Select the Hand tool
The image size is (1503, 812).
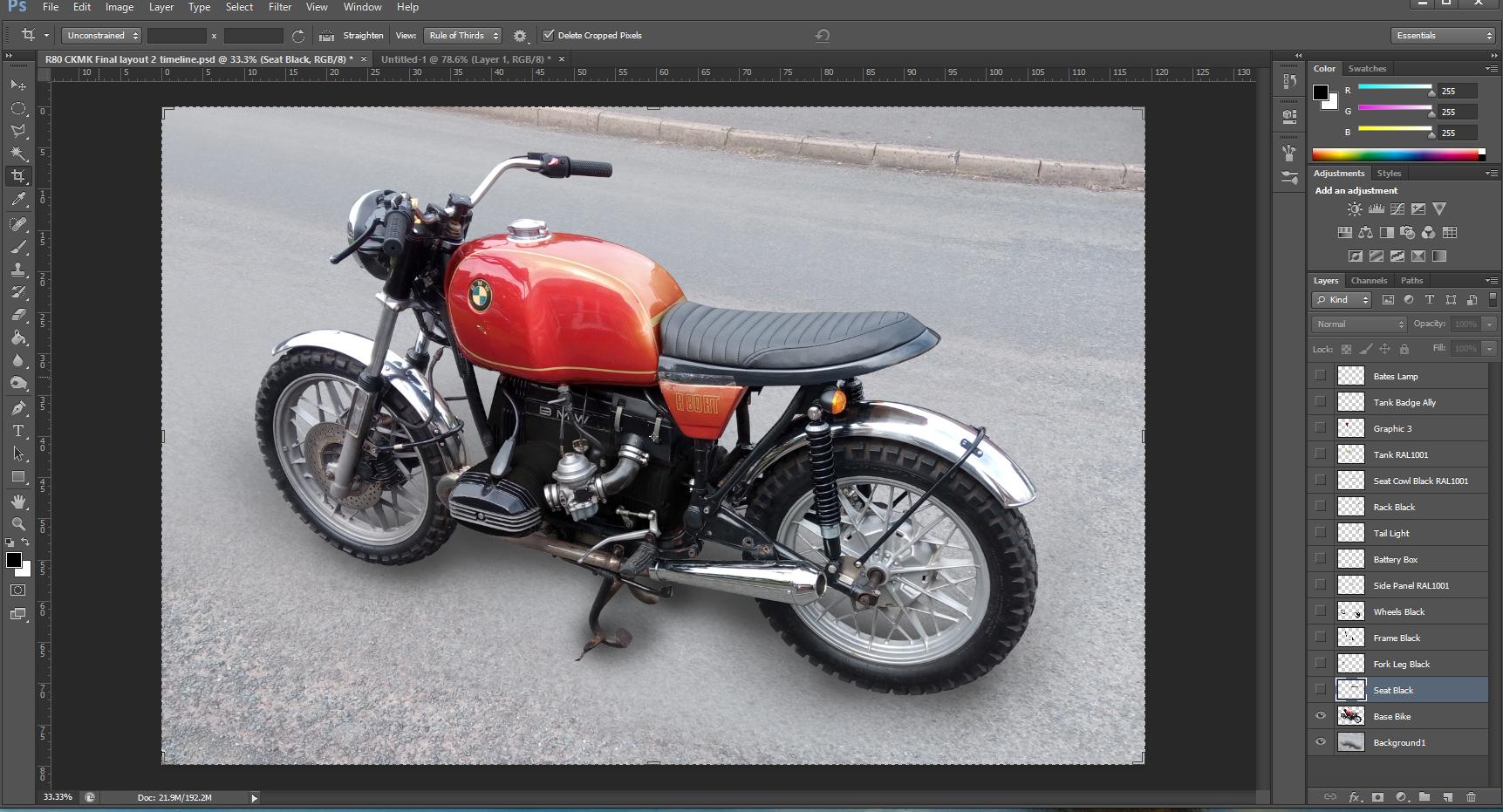coord(18,502)
